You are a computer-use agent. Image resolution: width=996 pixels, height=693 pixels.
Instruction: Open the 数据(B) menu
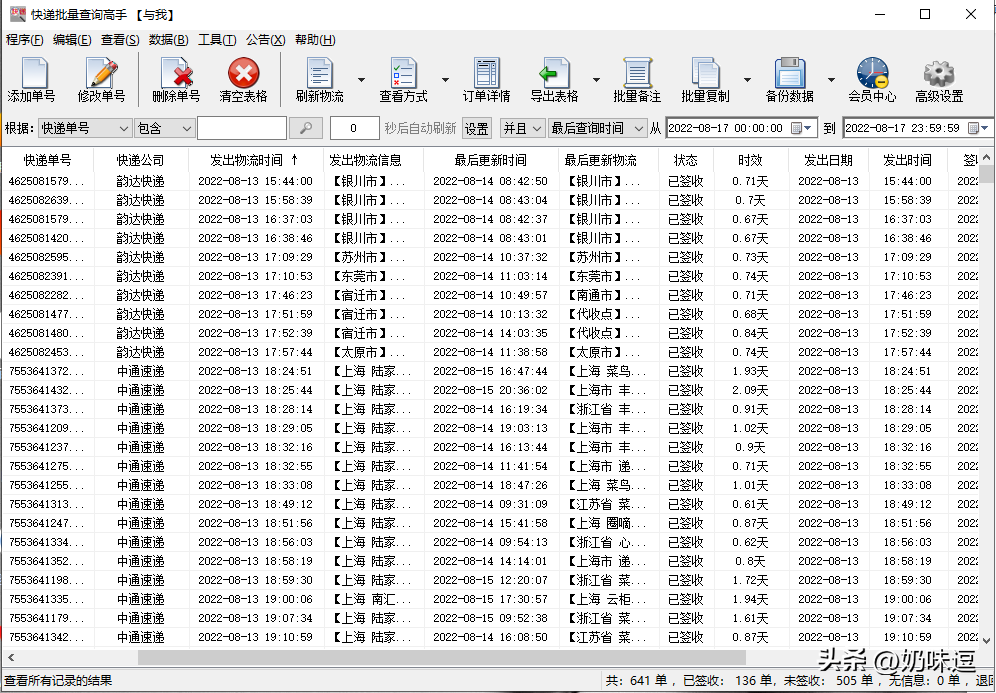pos(168,40)
